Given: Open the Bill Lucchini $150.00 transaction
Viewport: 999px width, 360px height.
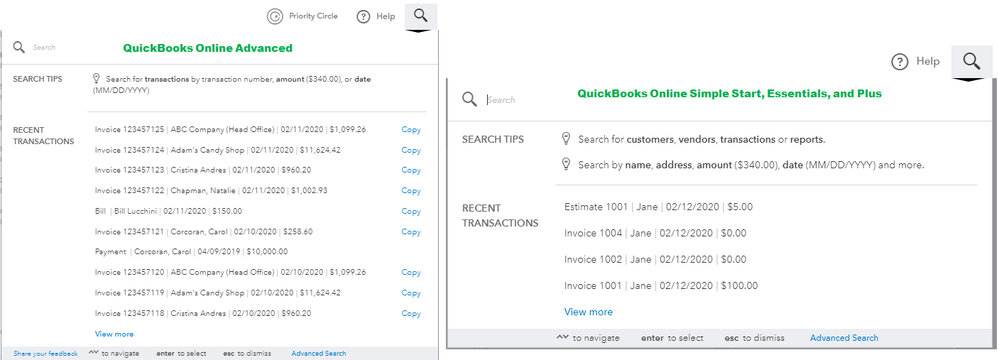Looking at the screenshot, I should click(168, 211).
